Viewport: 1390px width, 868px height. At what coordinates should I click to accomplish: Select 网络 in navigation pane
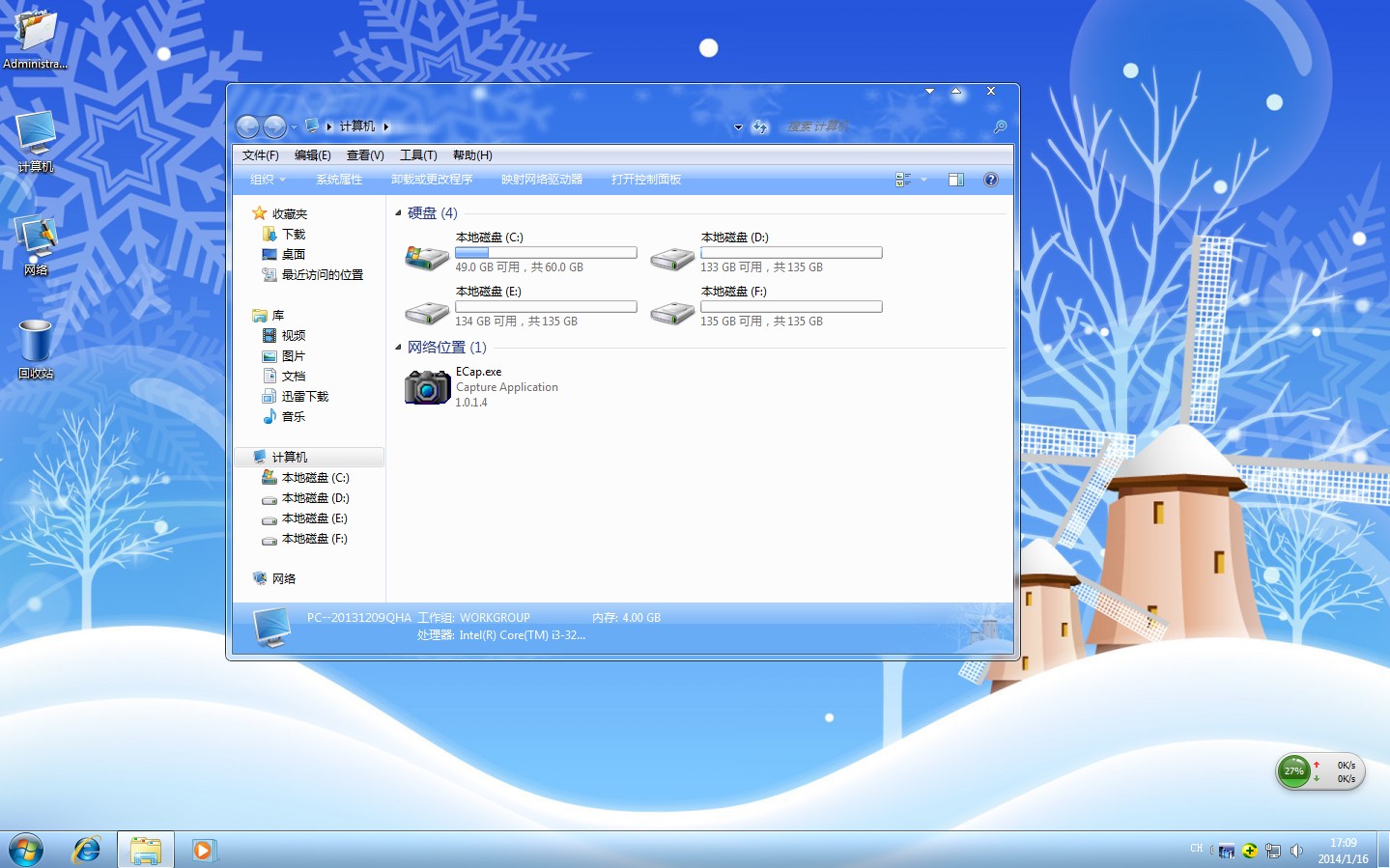(274, 579)
